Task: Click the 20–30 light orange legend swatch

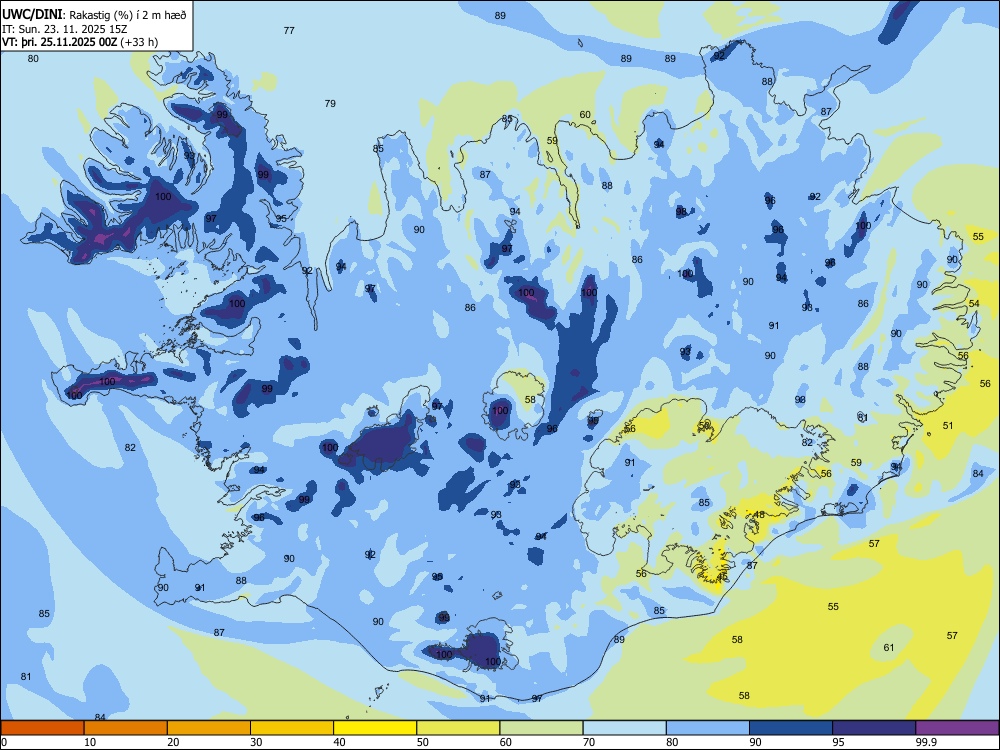Action: click(209, 728)
